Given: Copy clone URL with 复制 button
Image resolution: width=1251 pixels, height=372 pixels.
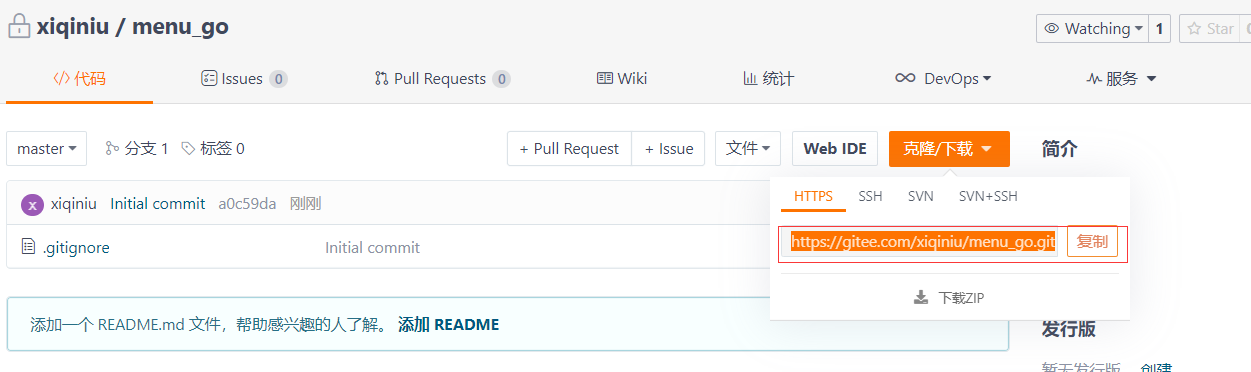Looking at the screenshot, I should point(1092,243).
